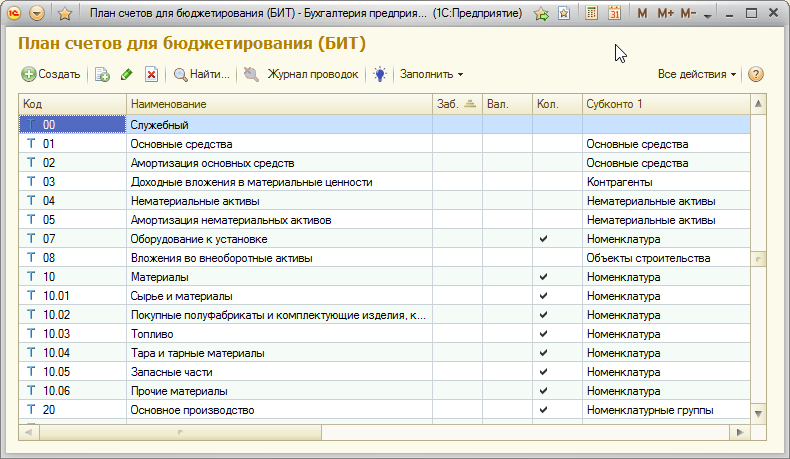The width and height of the screenshot is (790, 459).
Task: Click the horizontal scrollbar left arrow
Action: pos(29,432)
